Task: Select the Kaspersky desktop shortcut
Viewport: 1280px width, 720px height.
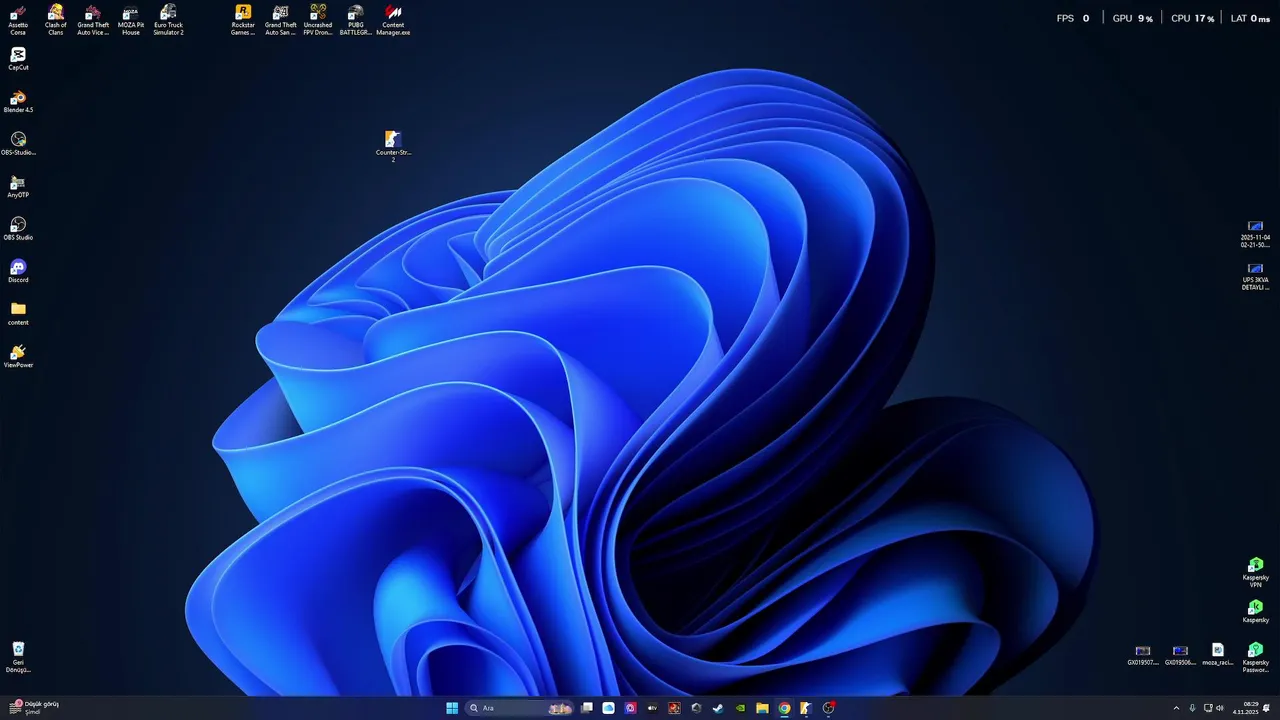Action: tap(1256, 611)
